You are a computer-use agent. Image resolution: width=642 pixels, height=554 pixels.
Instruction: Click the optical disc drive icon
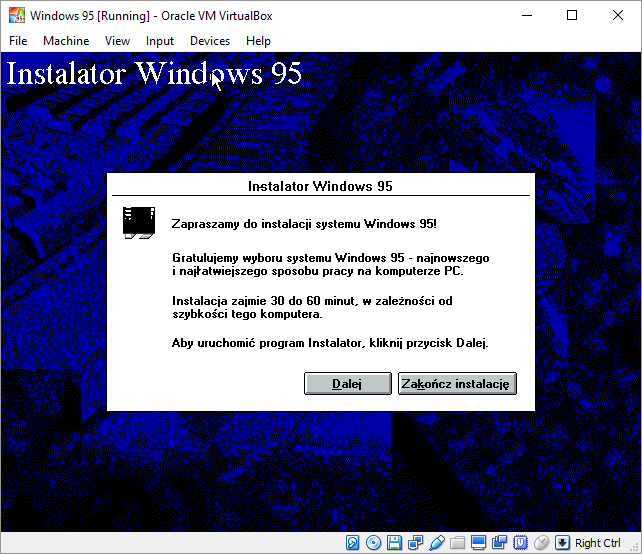(373, 543)
